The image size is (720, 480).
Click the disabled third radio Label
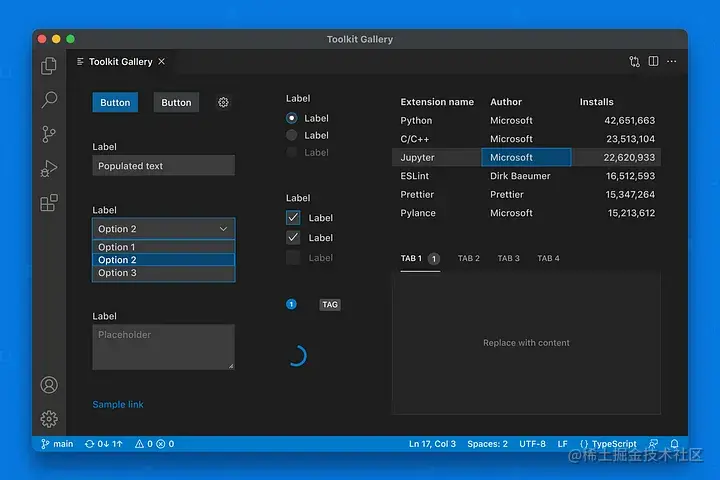tap(291, 152)
